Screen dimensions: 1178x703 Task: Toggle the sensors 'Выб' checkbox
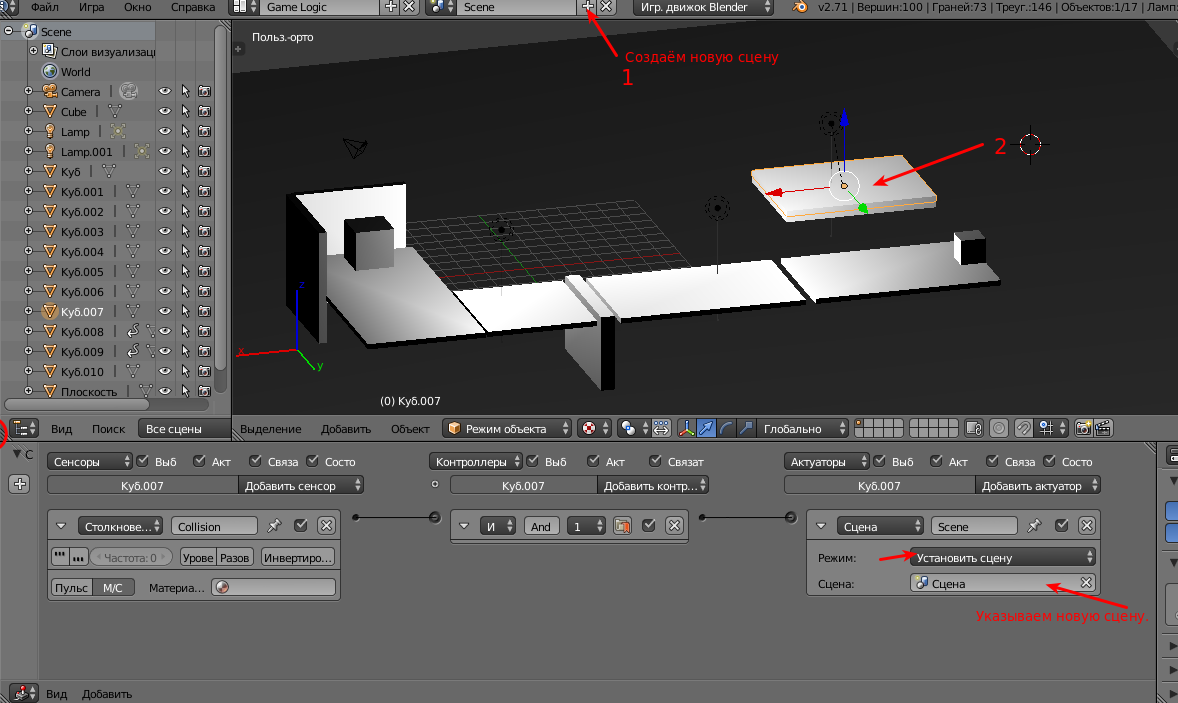coord(142,462)
